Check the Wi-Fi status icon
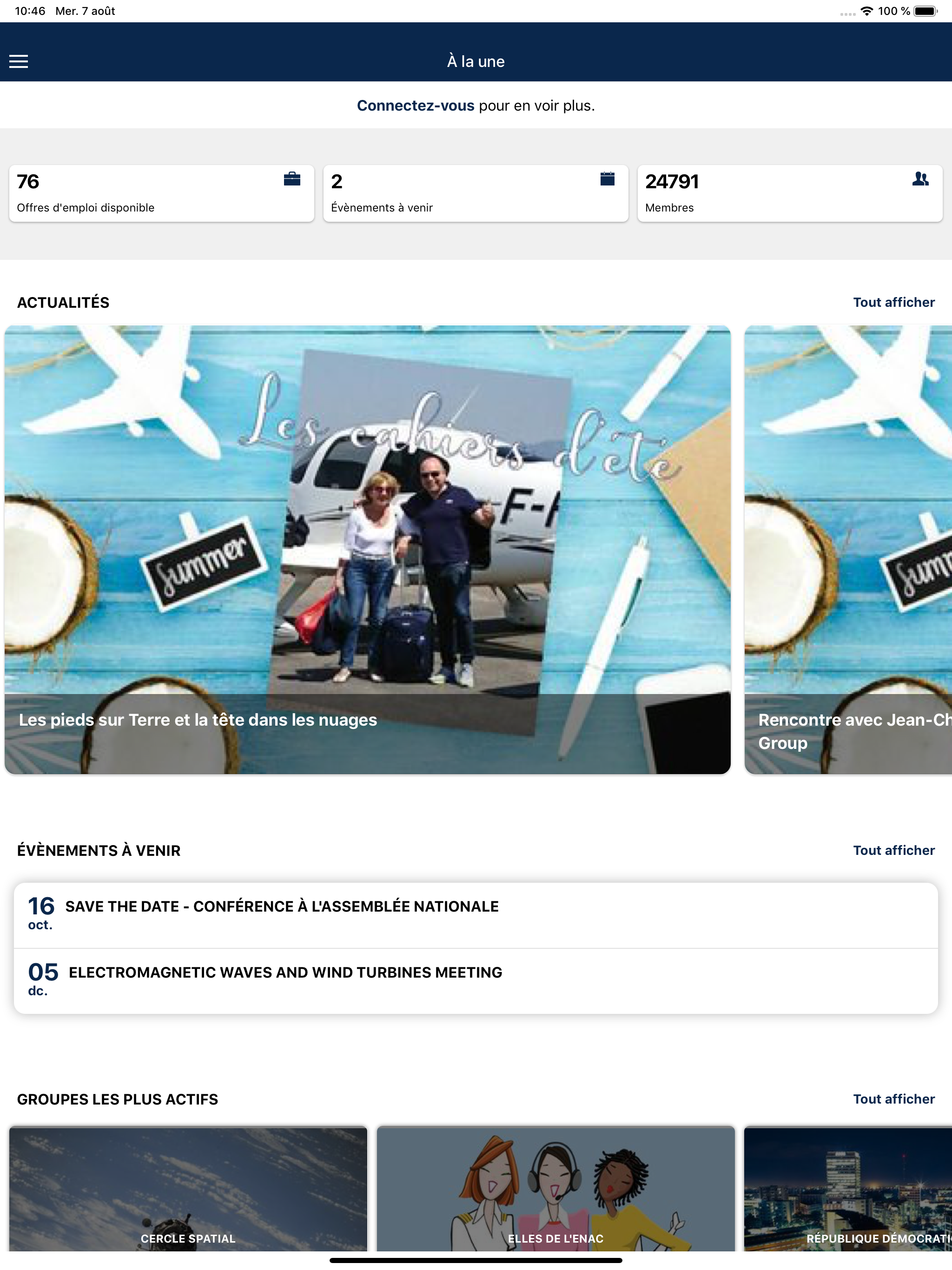Viewport: 952px width, 1270px height. [x=866, y=11]
